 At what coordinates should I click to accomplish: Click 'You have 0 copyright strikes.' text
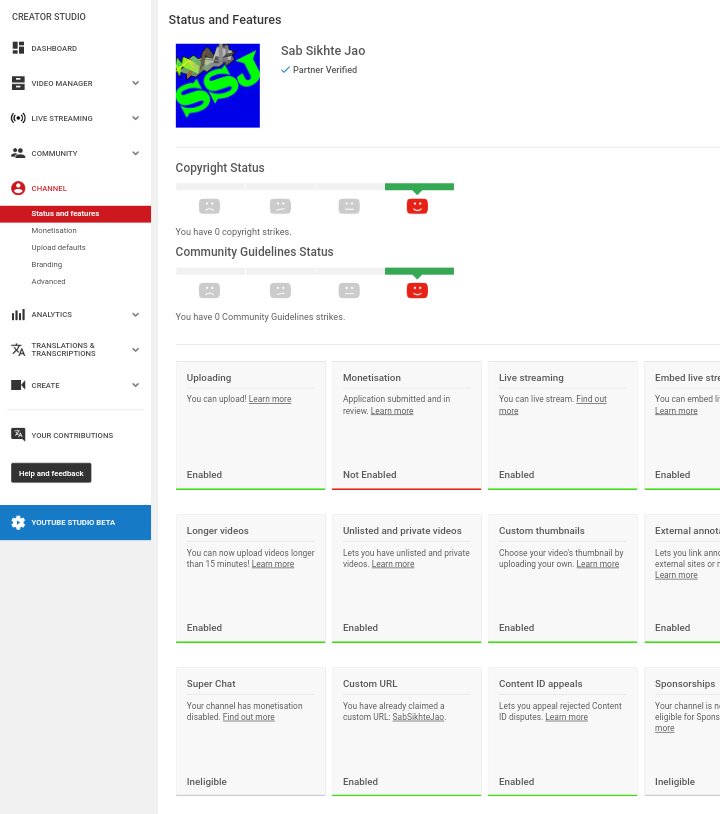pos(234,232)
